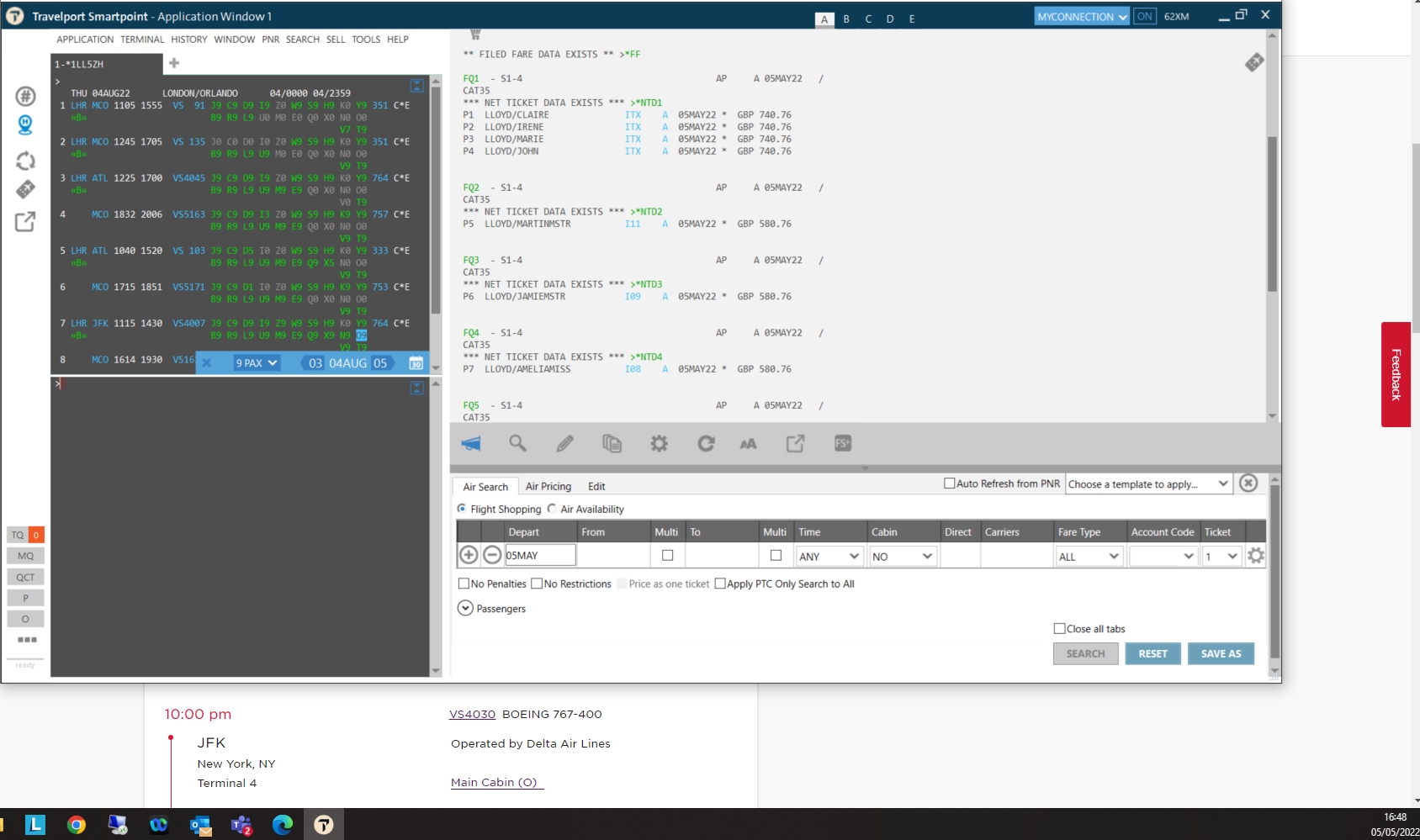Open Microsoft Edge from the taskbar
The image size is (1420, 840).
tap(283, 825)
